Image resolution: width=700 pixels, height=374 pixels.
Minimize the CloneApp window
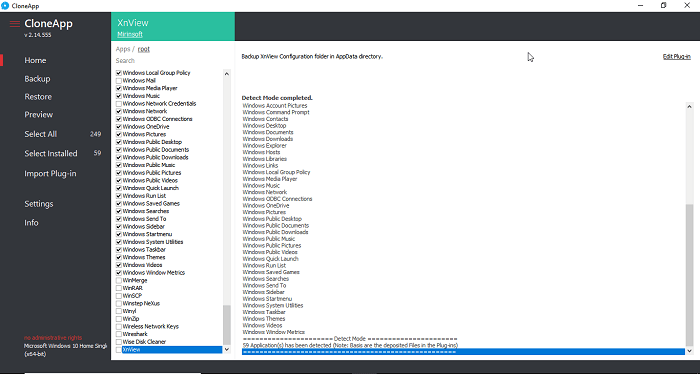point(640,5)
